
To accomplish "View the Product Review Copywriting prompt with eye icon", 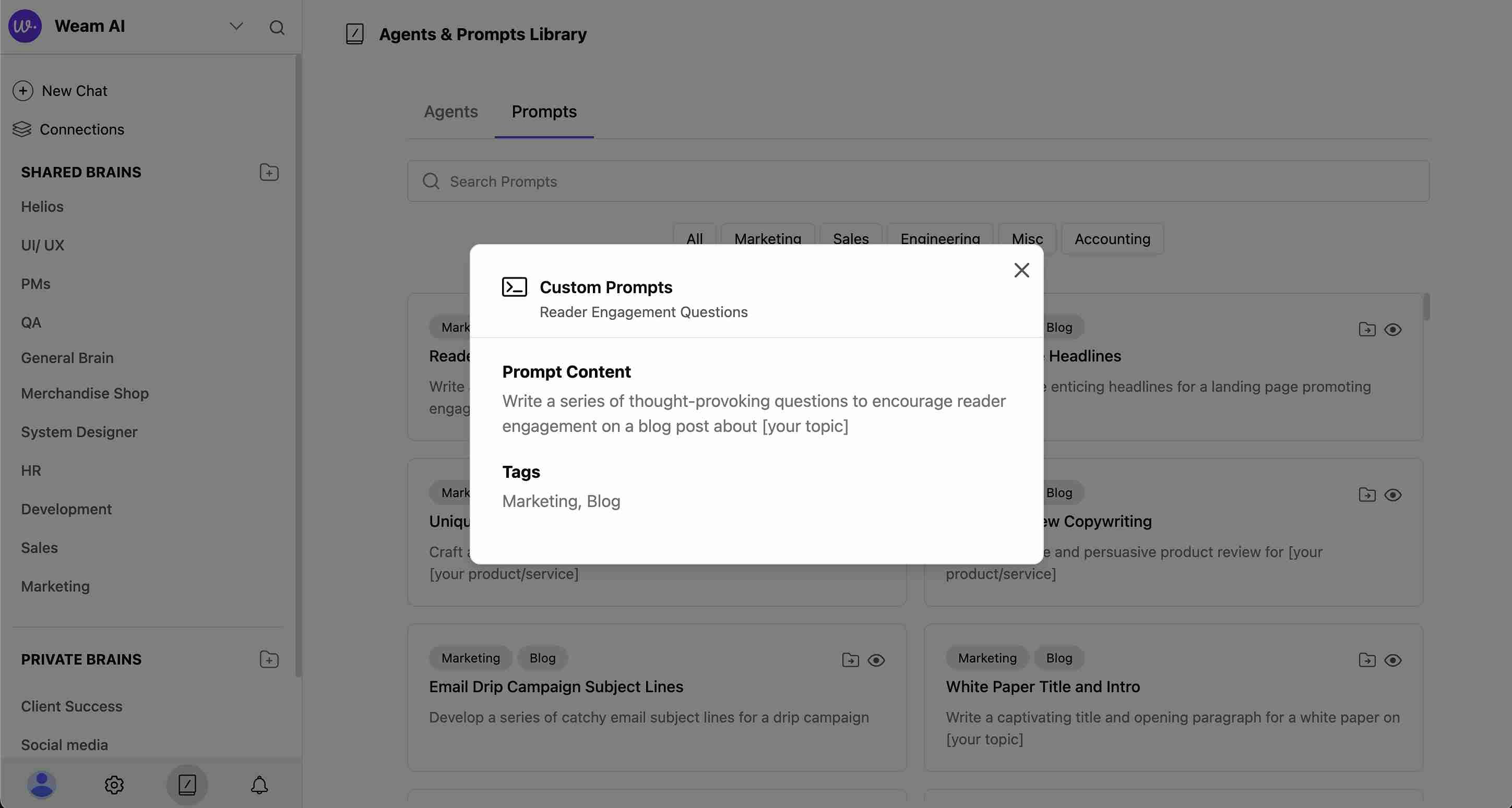I will tap(1392, 495).
